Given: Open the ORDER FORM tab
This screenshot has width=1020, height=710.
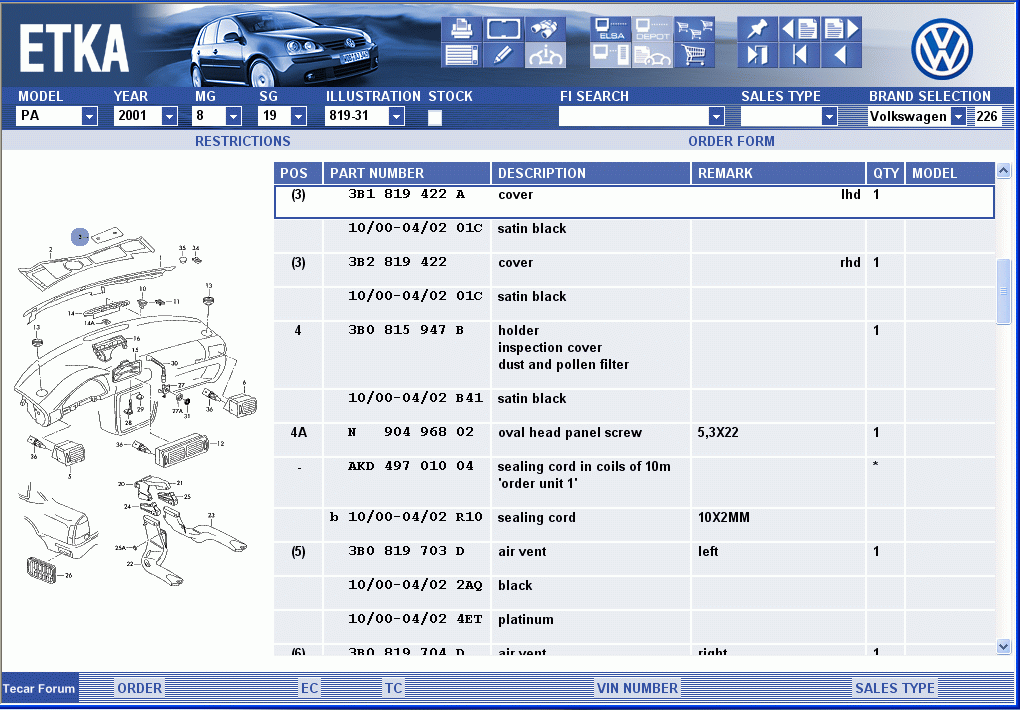Looking at the screenshot, I should [x=731, y=141].
